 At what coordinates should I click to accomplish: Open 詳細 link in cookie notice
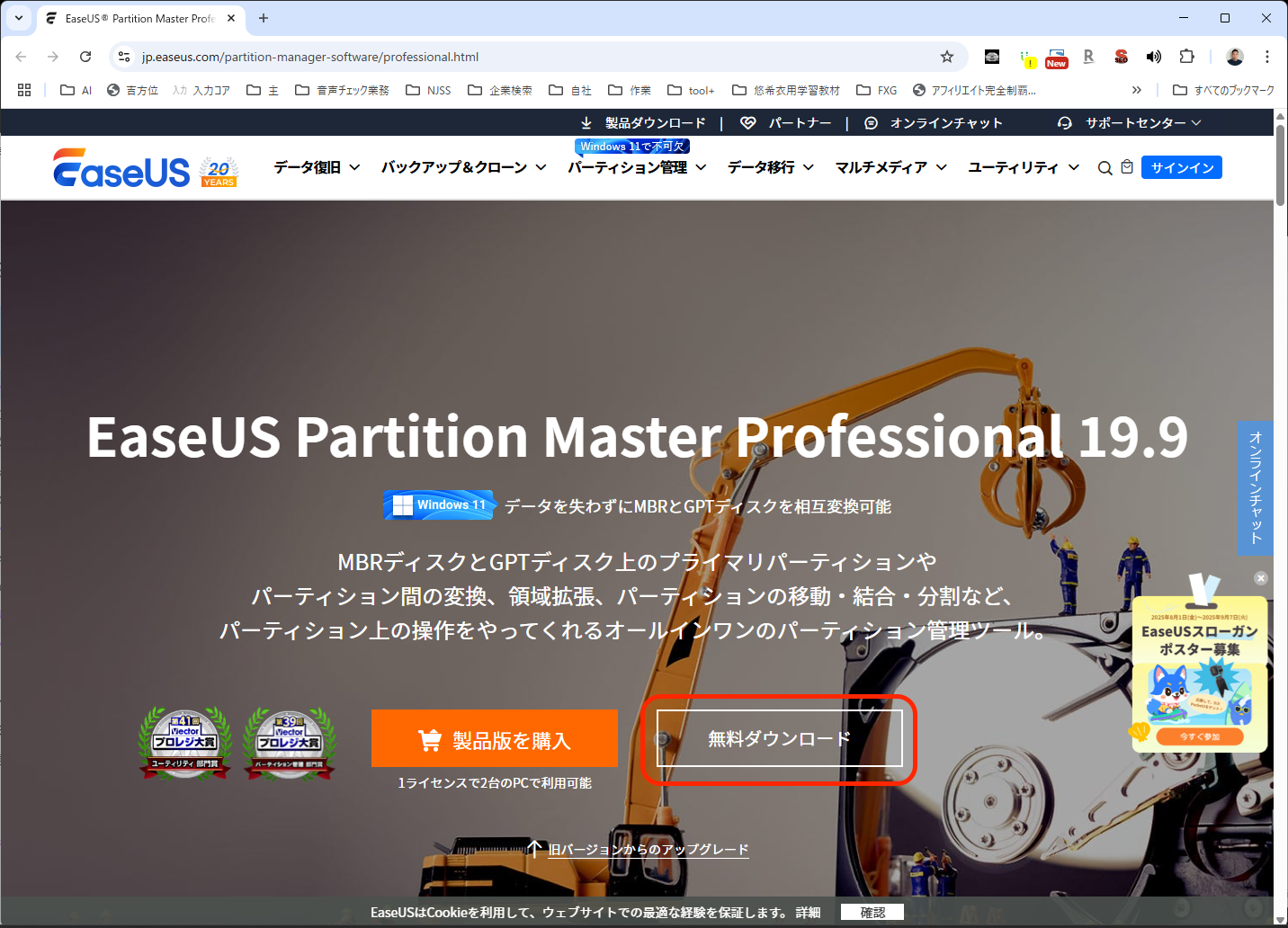pyautogui.click(x=808, y=913)
